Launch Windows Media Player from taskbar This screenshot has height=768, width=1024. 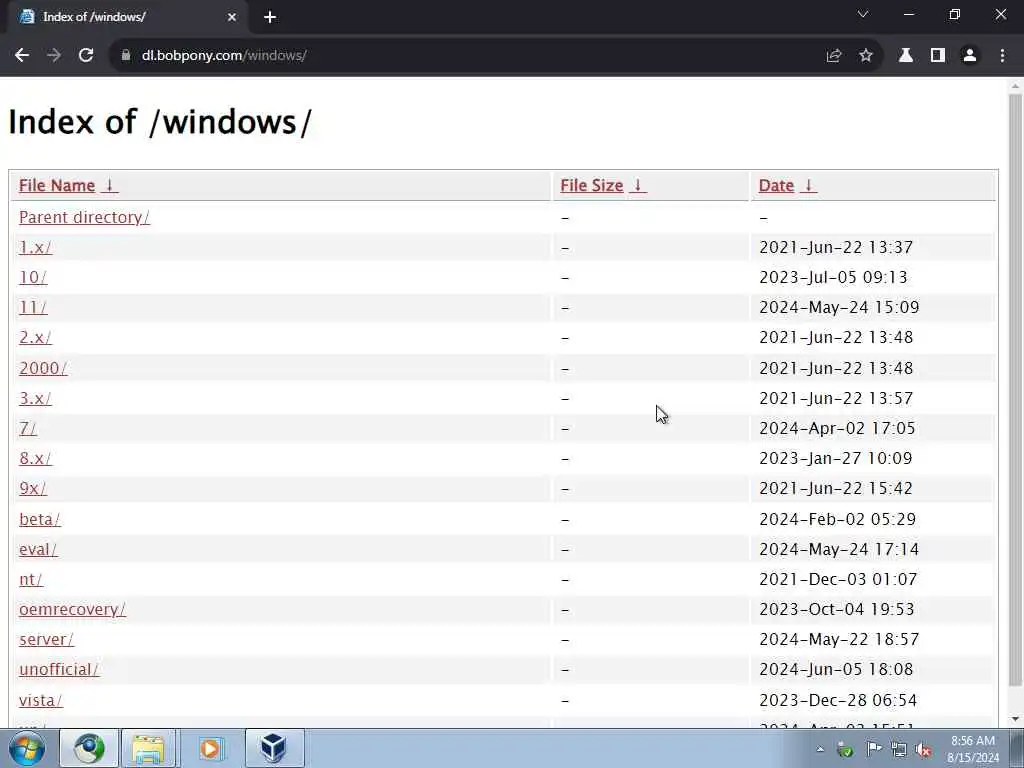(x=210, y=748)
